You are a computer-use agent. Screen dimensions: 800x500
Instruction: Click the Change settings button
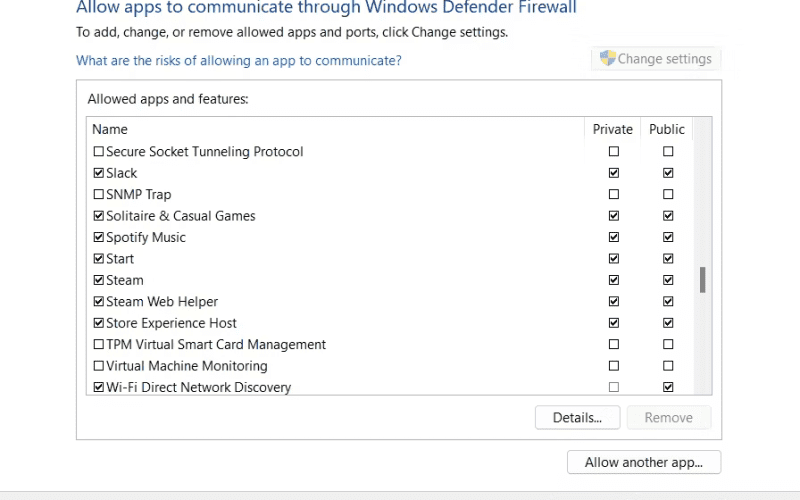pyautogui.click(x=656, y=59)
